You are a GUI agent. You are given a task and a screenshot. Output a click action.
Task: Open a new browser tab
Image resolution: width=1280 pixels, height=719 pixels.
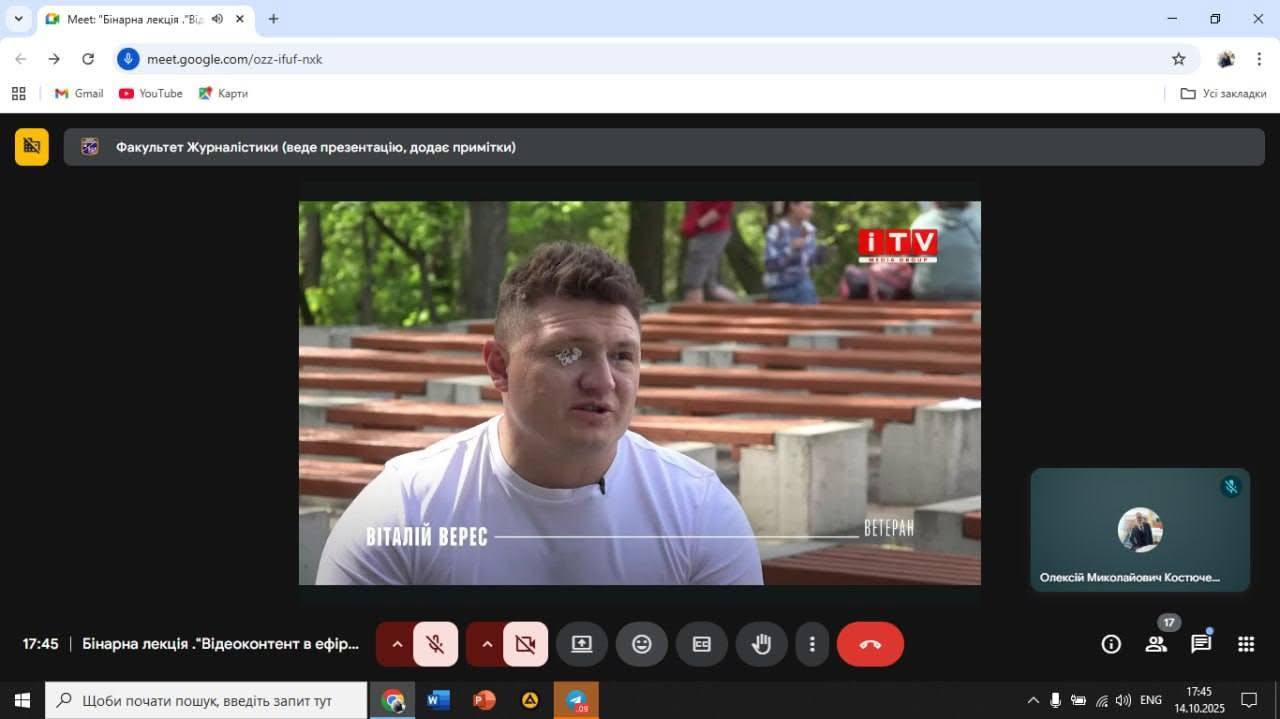(273, 19)
